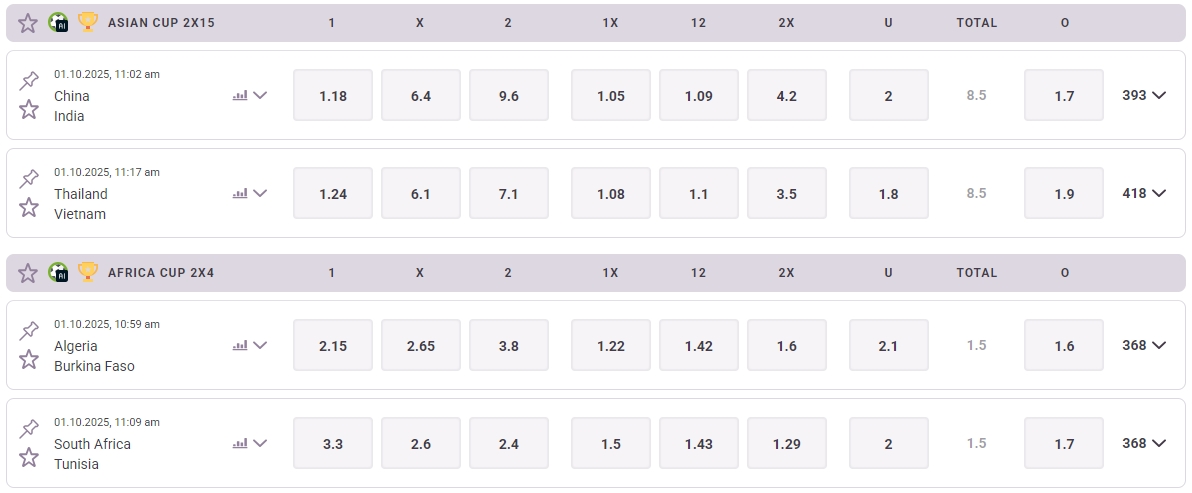Pin the South Africa vs Tunisia match
Screen dimensions: 1192x493
tap(29, 429)
